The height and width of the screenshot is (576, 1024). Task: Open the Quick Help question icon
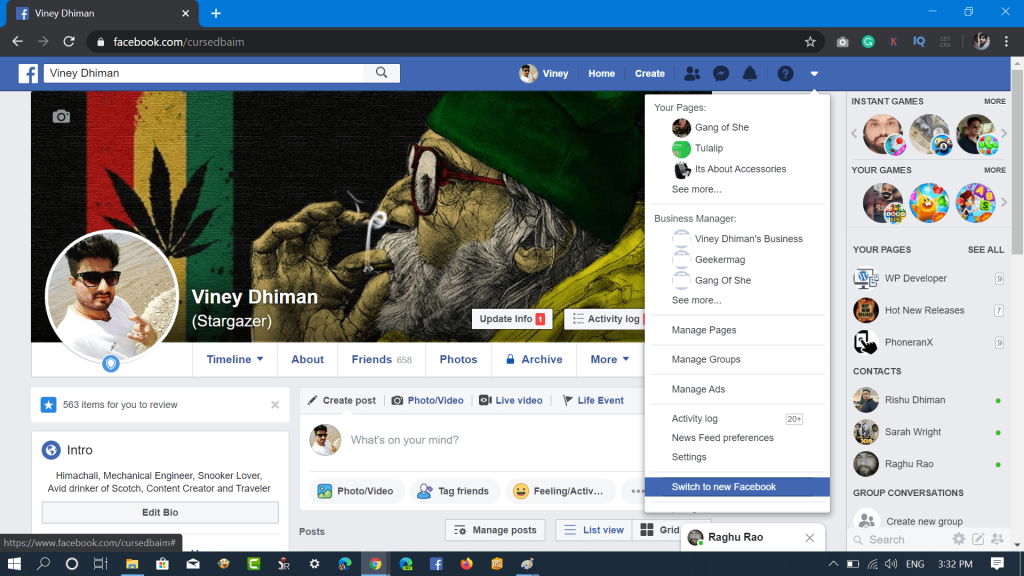click(x=785, y=74)
